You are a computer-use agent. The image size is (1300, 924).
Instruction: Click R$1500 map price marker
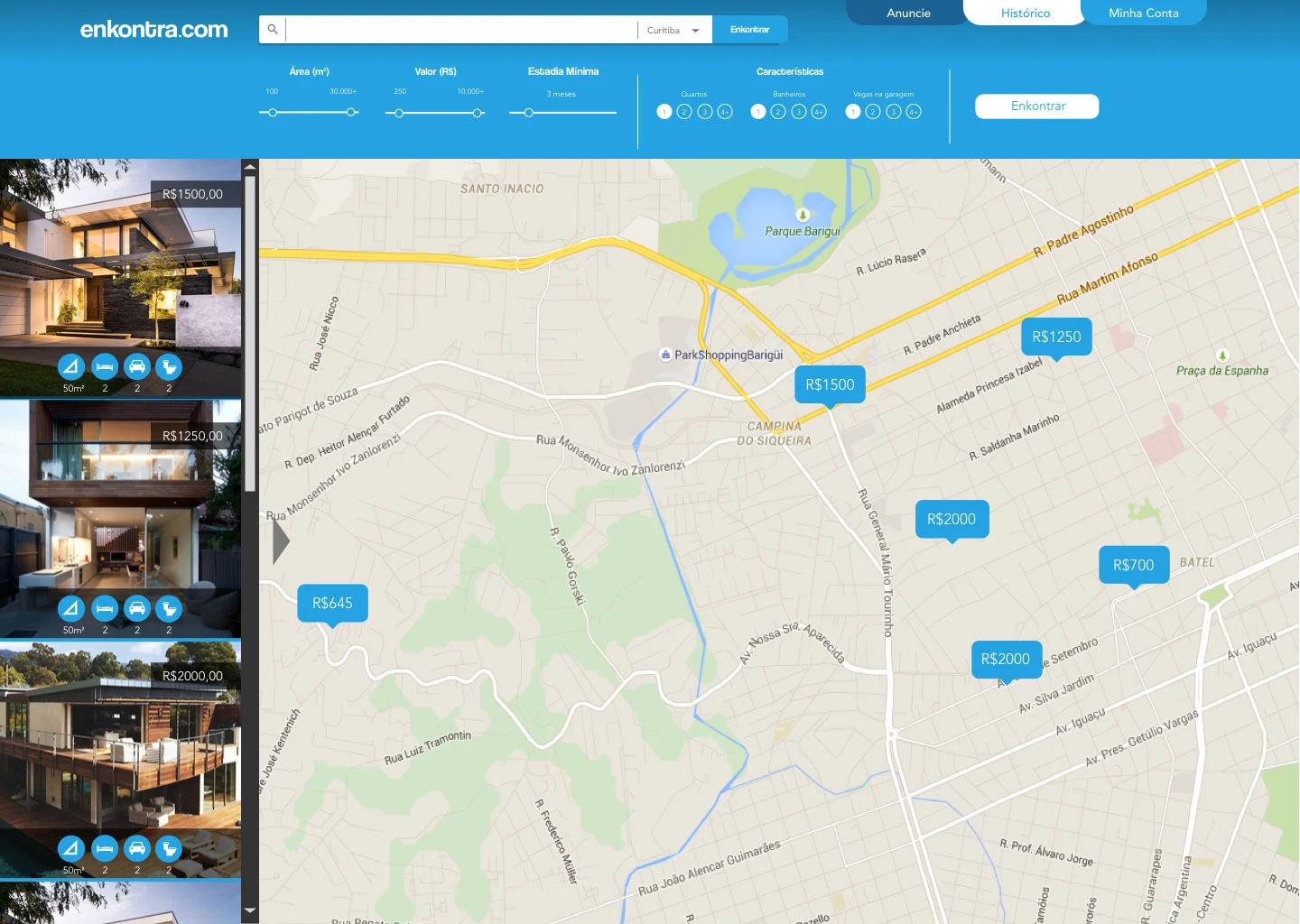click(x=830, y=385)
